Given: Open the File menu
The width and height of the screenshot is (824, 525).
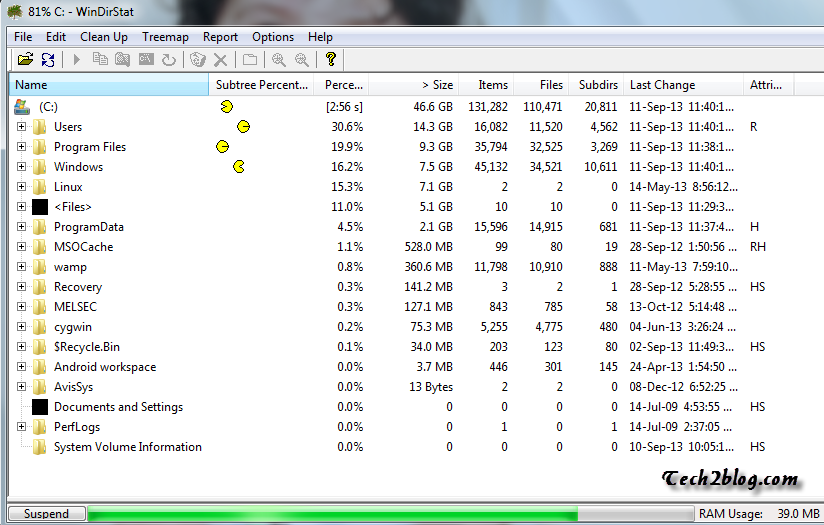Looking at the screenshot, I should (x=23, y=37).
